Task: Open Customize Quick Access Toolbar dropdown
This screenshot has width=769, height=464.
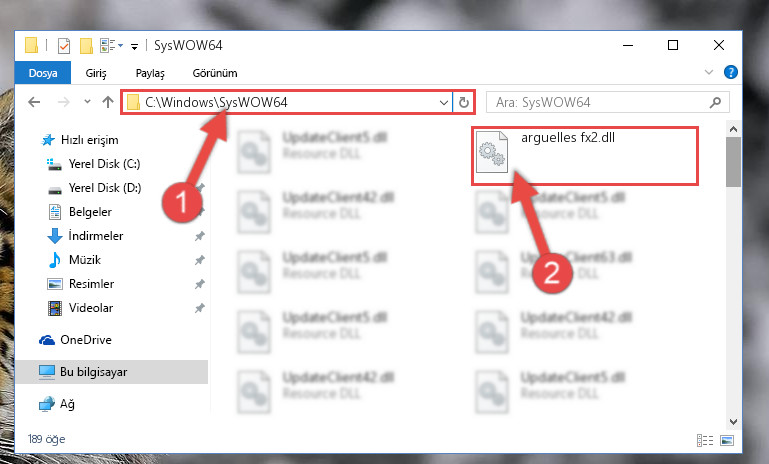Action: [134, 47]
